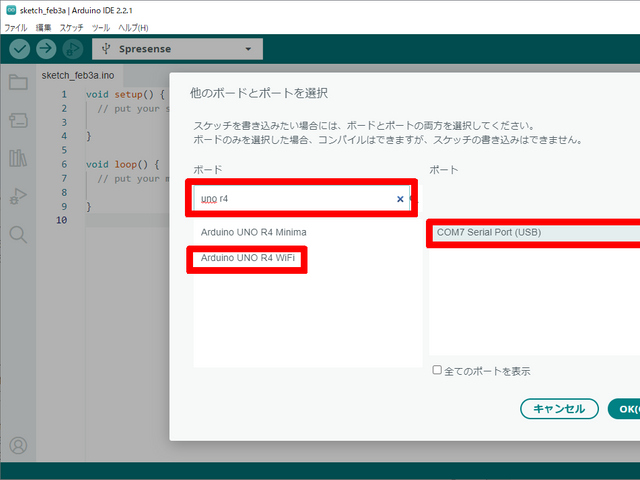Screen dimensions: 640x480
Task: Open the Boards Manager sidebar icon
Action: tap(18, 120)
